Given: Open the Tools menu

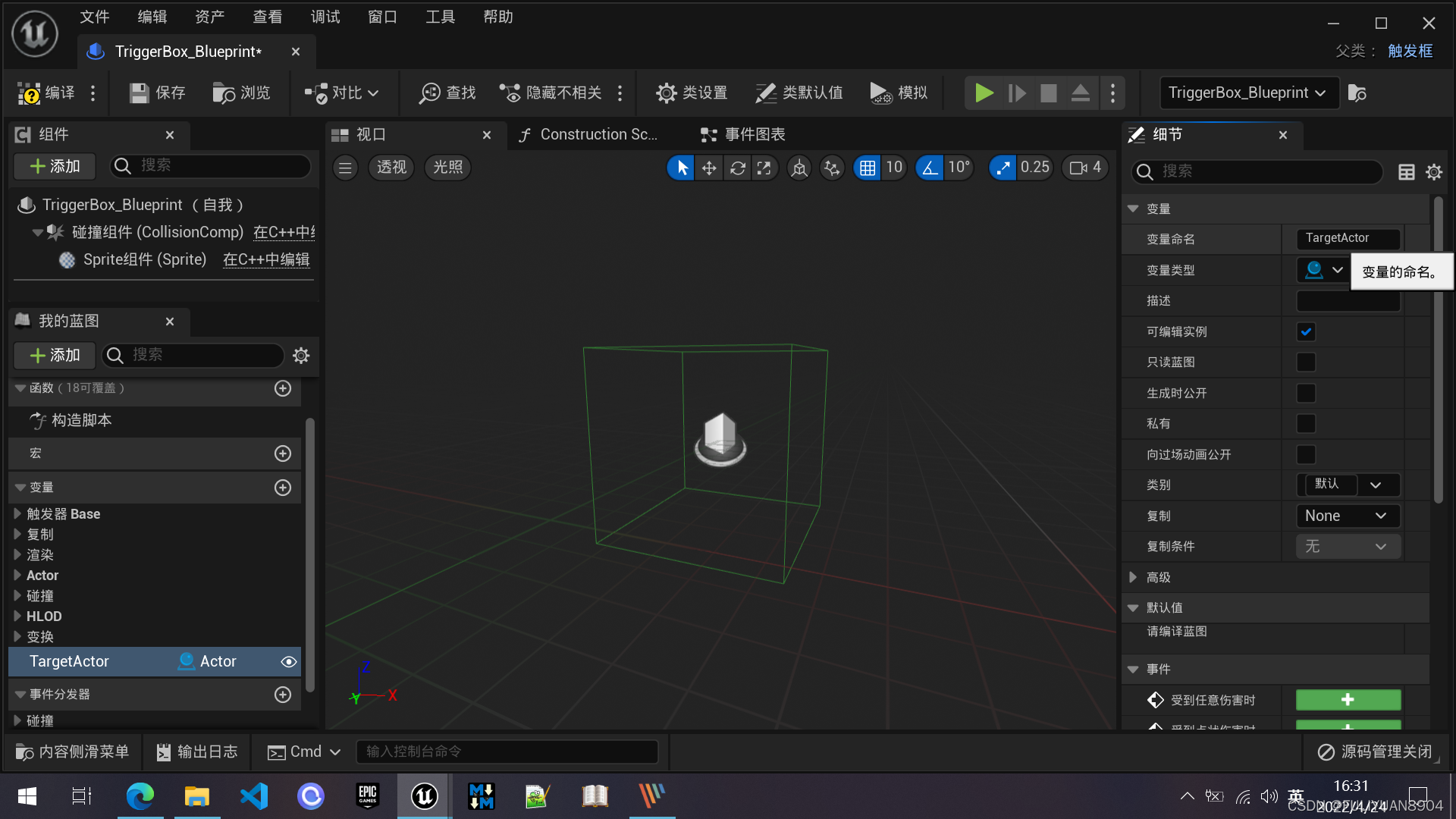Looking at the screenshot, I should pyautogui.click(x=440, y=17).
